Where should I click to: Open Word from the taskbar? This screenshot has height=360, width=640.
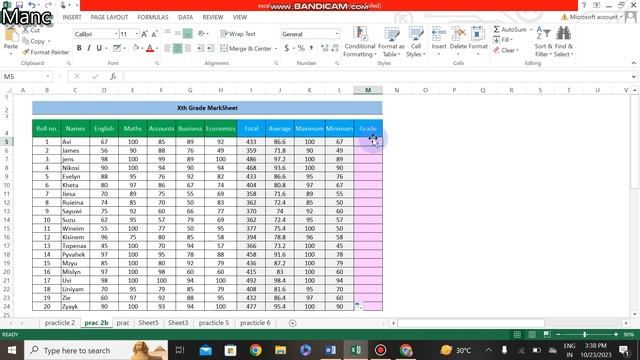330,350
